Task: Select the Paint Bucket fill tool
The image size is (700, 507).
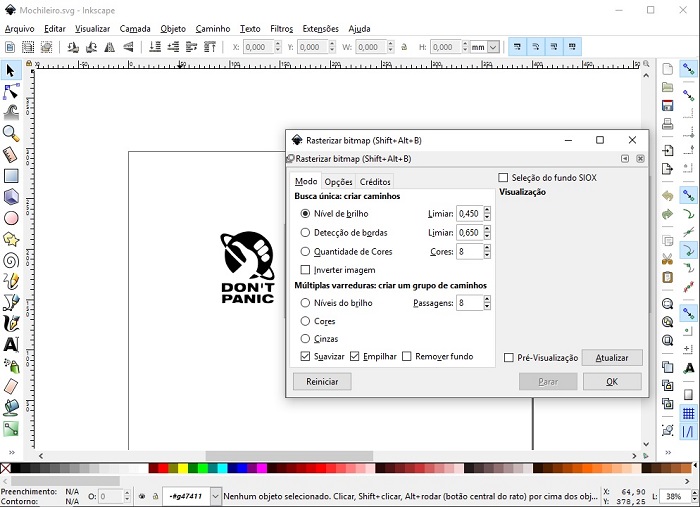Action: 11,407
